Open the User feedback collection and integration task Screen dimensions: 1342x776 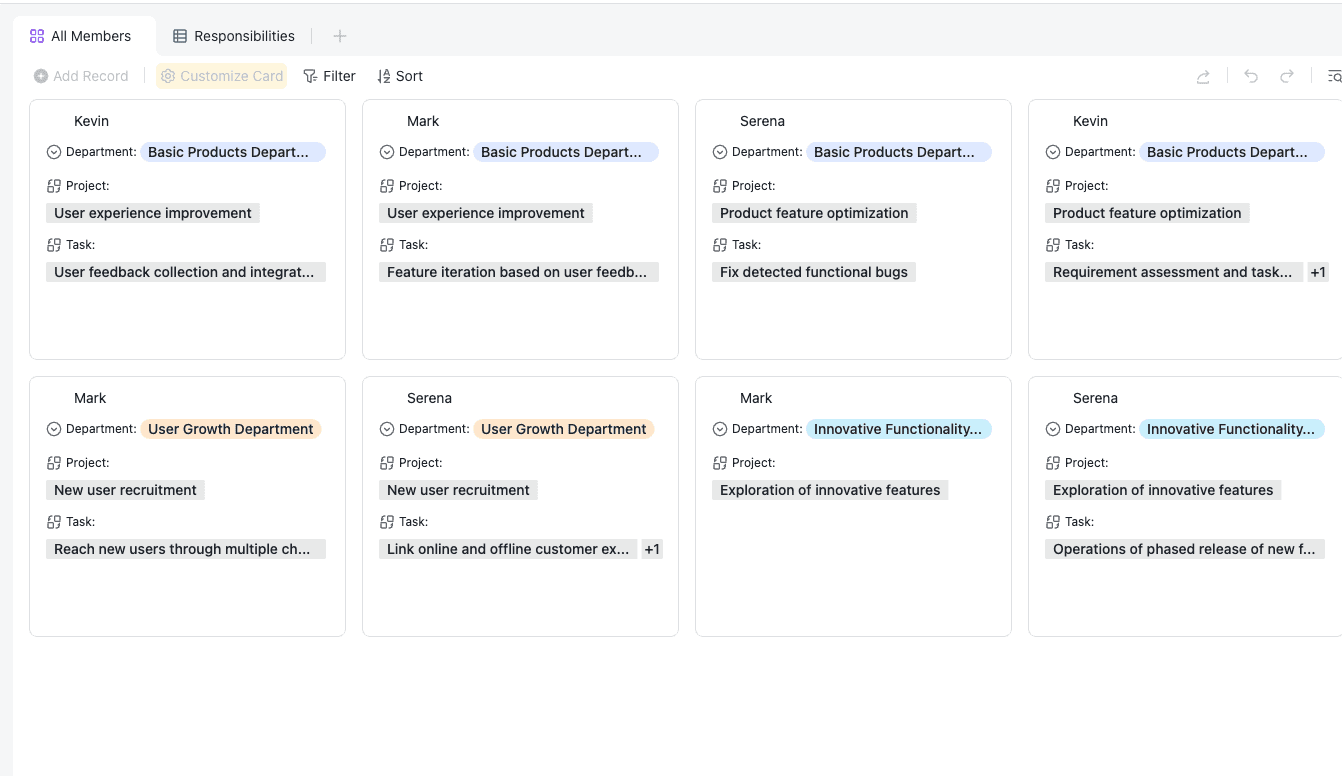point(185,272)
